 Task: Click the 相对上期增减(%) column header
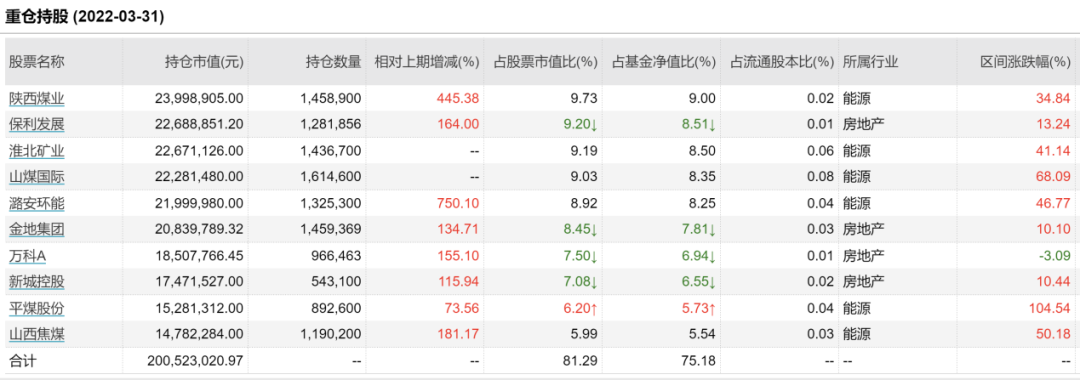[x=426, y=62]
